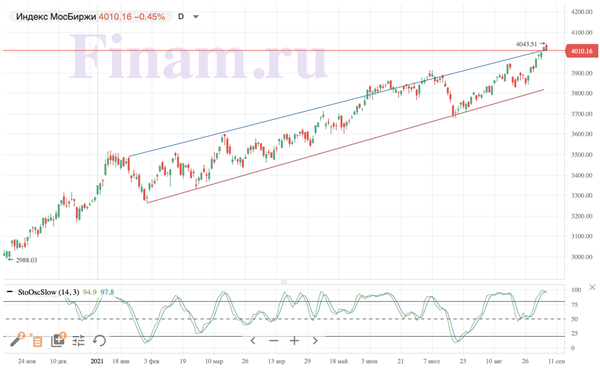
Task: Open the chart settings sliders icon
Action: 78,340
